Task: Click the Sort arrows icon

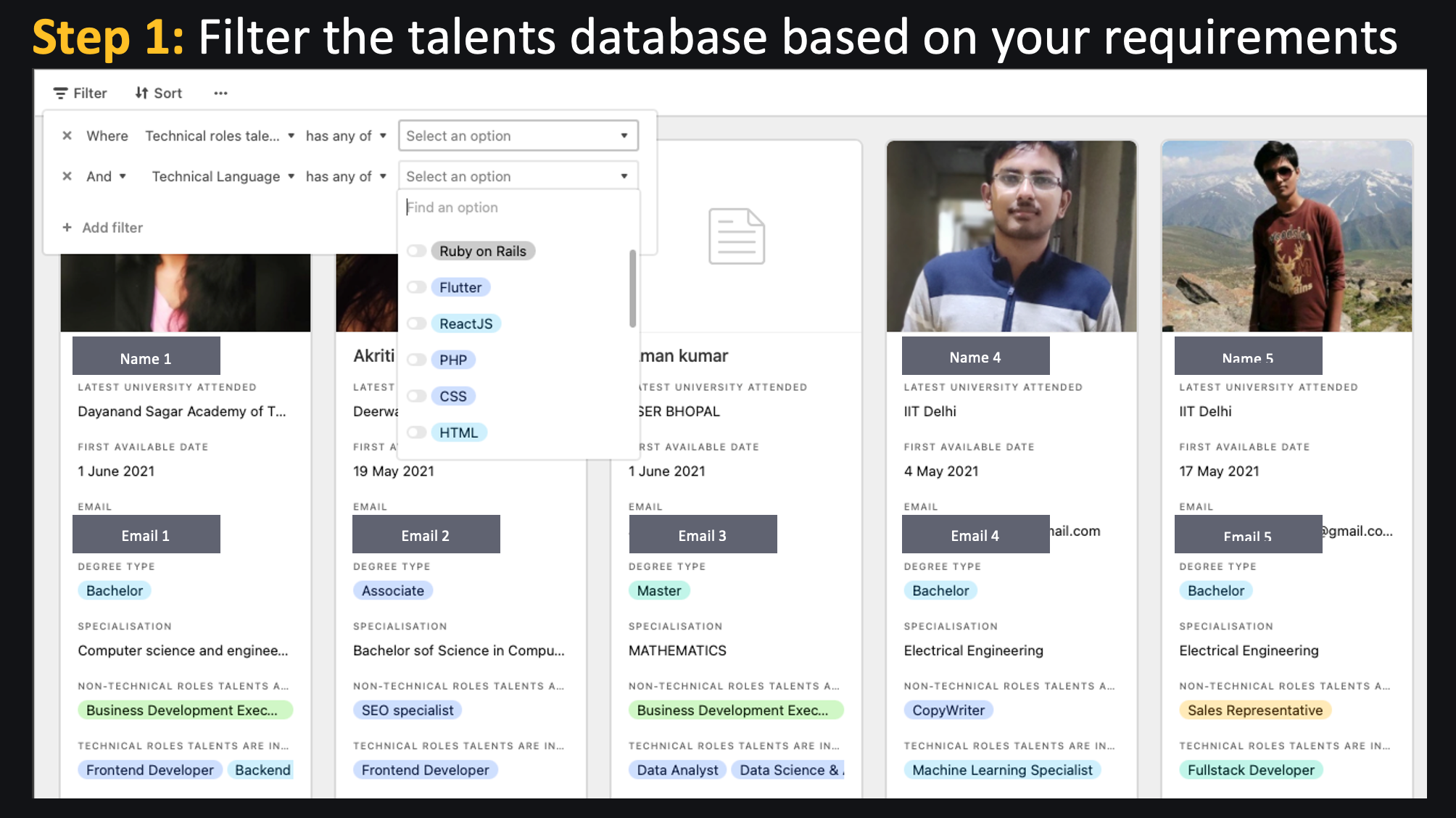Action: 142,94
